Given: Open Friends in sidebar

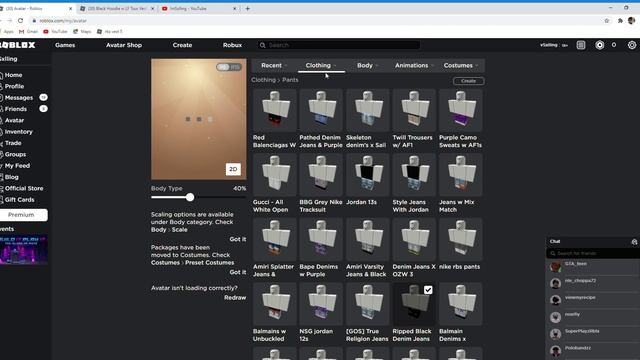Looking at the screenshot, I should click(16, 109).
